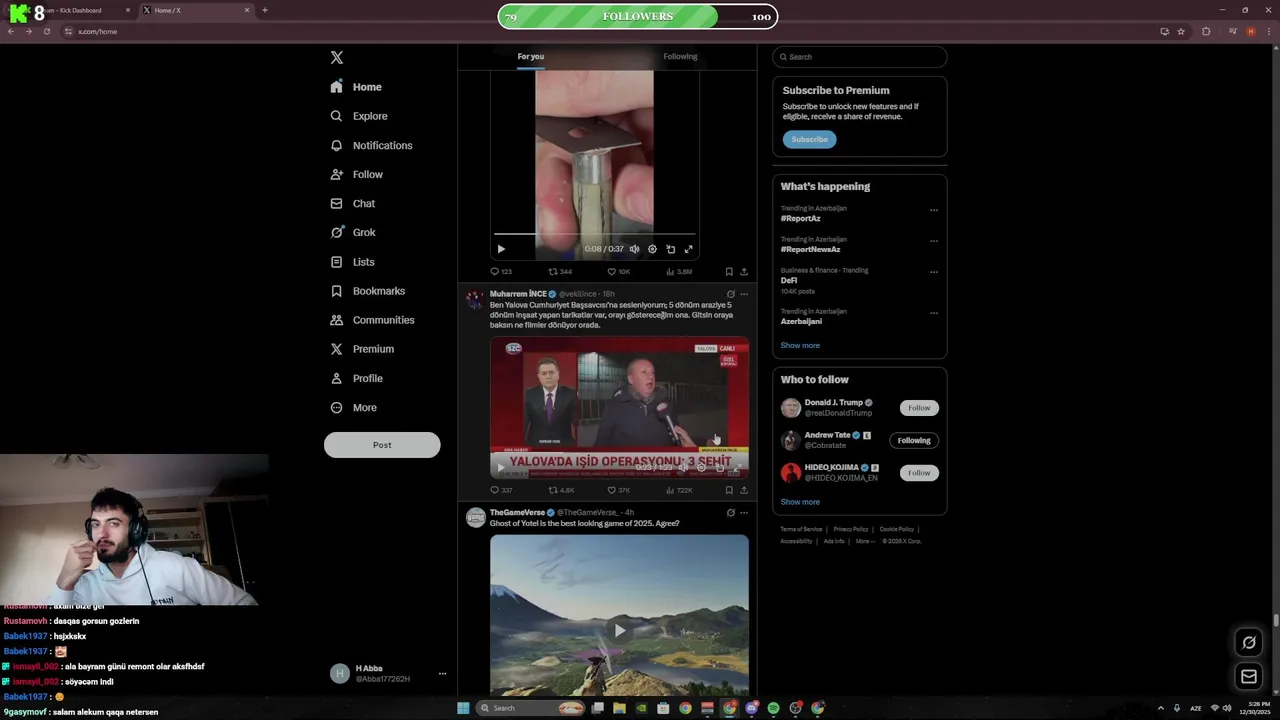Open the Azerbaijani trending topic
This screenshot has width=1280, height=720.
coord(801,321)
